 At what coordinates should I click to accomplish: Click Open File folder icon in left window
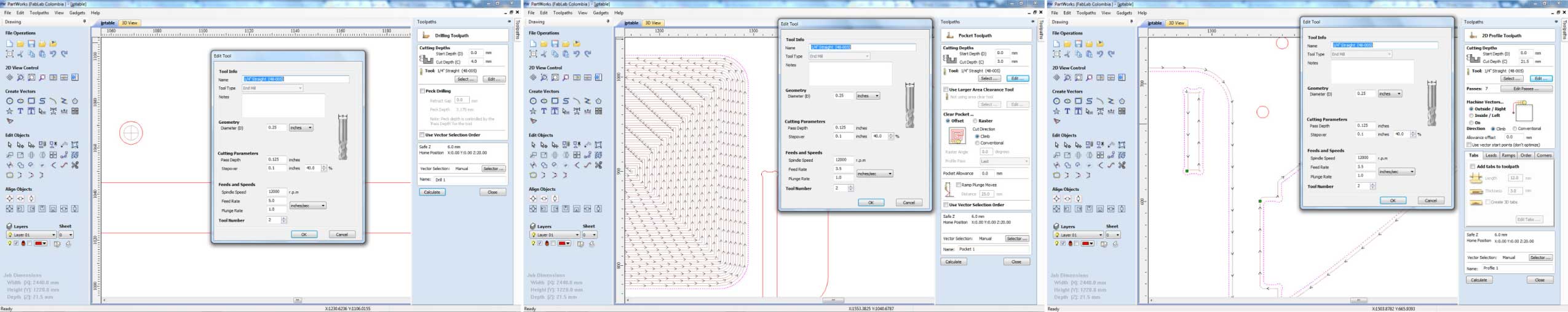20,44
